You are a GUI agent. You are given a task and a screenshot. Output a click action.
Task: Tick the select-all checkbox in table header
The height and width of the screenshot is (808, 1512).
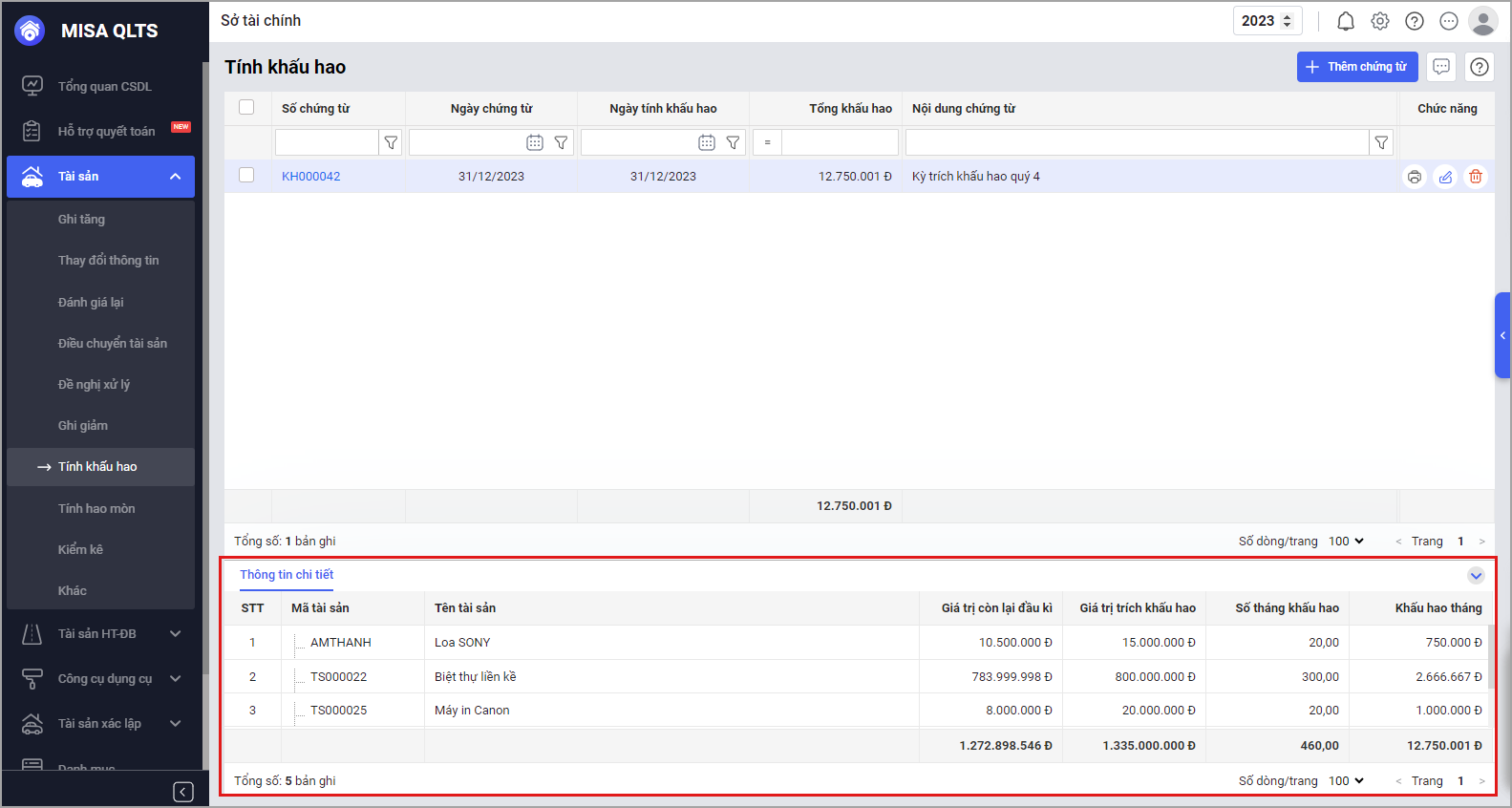click(246, 108)
